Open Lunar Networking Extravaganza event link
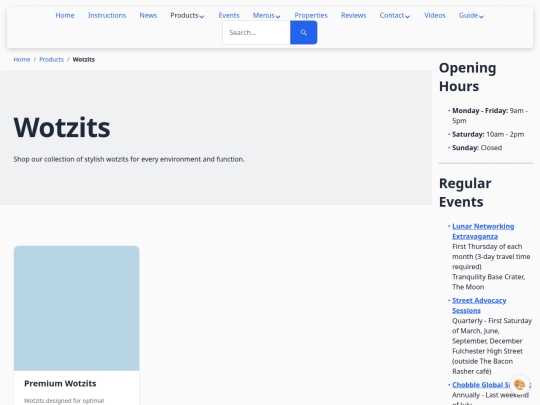The height and width of the screenshot is (405, 540). tap(483, 231)
